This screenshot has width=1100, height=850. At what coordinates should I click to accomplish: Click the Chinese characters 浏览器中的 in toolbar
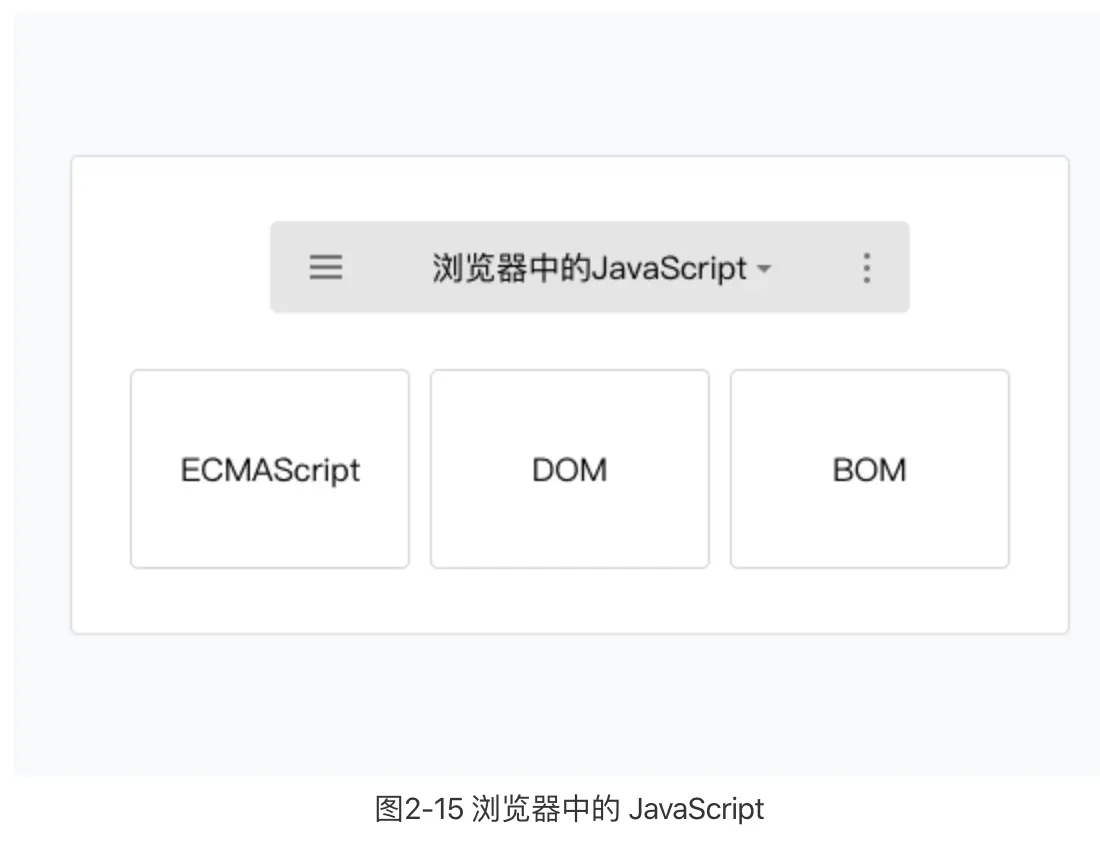(511, 268)
